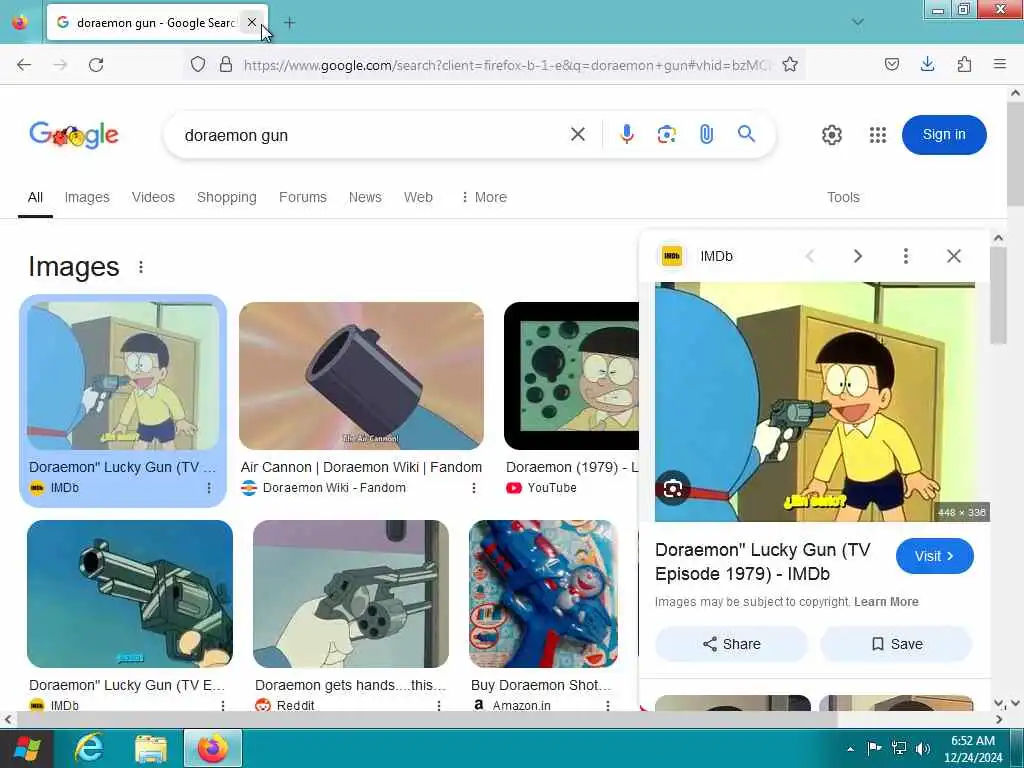This screenshot has height=768, width=1024.
Task: Switch to the Forums search tab
Action: pos(302,197)
